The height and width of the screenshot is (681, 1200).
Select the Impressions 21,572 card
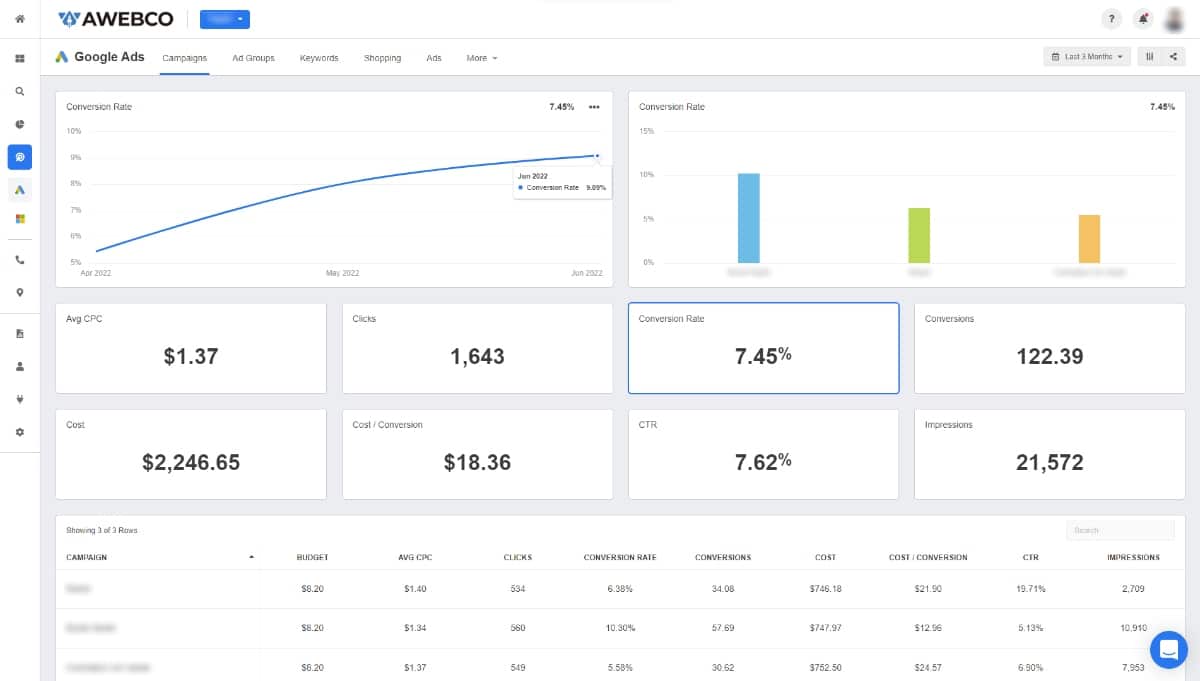coord(1050,454)
